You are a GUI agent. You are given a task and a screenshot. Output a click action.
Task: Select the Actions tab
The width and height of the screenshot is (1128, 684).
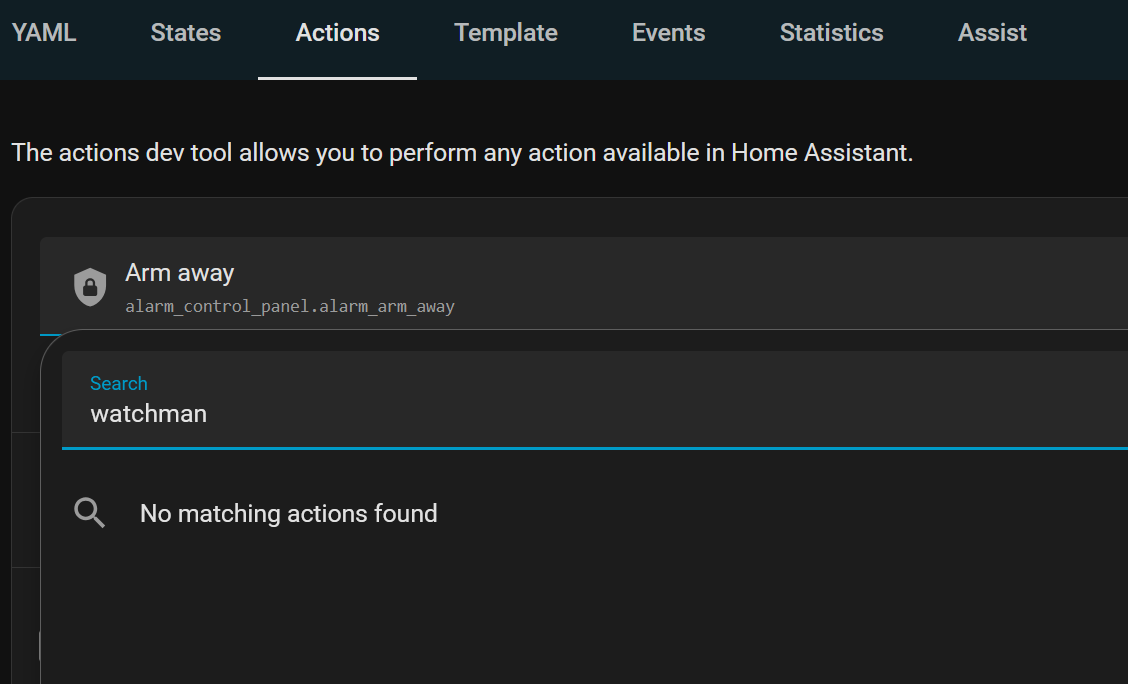(337, 33)
